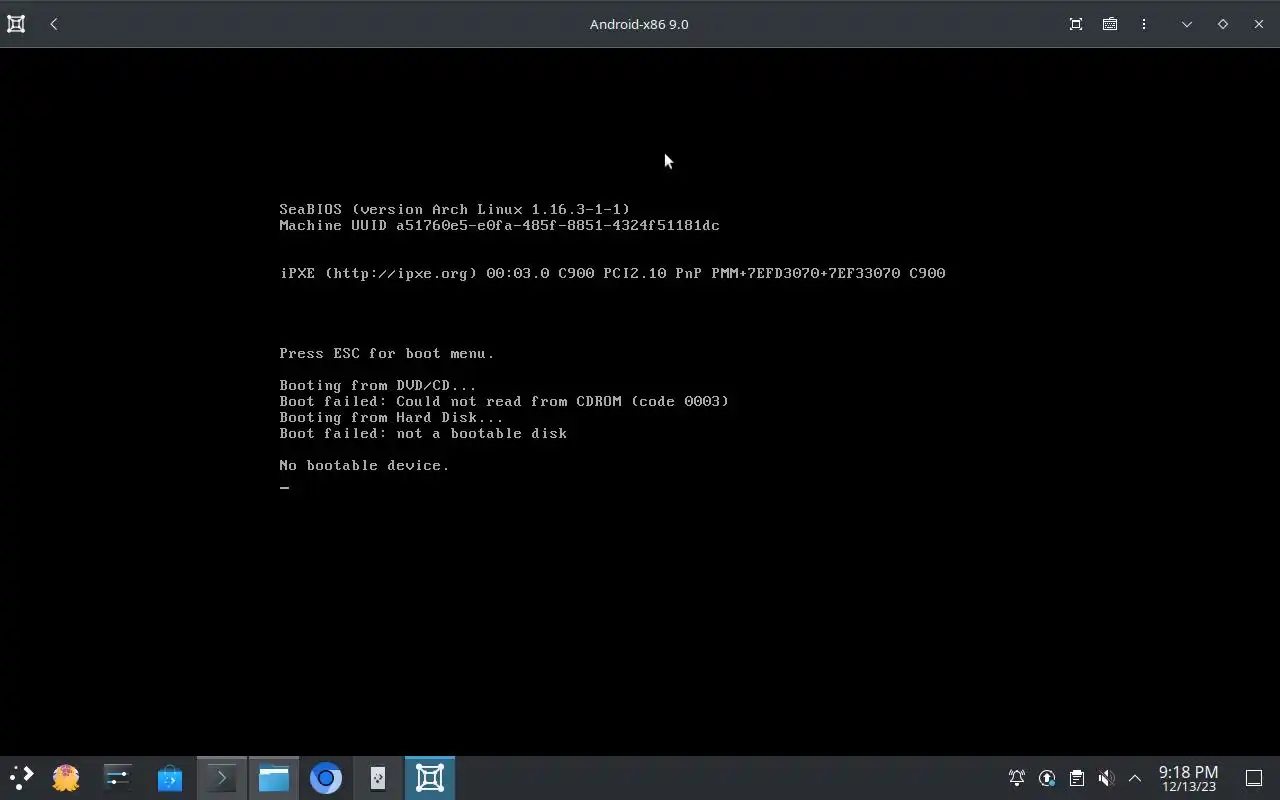Image resolution: width=1280 pixels, height=800 pixels.
Task: Enter fullscreen mode for the VM
Action: 1076,24
